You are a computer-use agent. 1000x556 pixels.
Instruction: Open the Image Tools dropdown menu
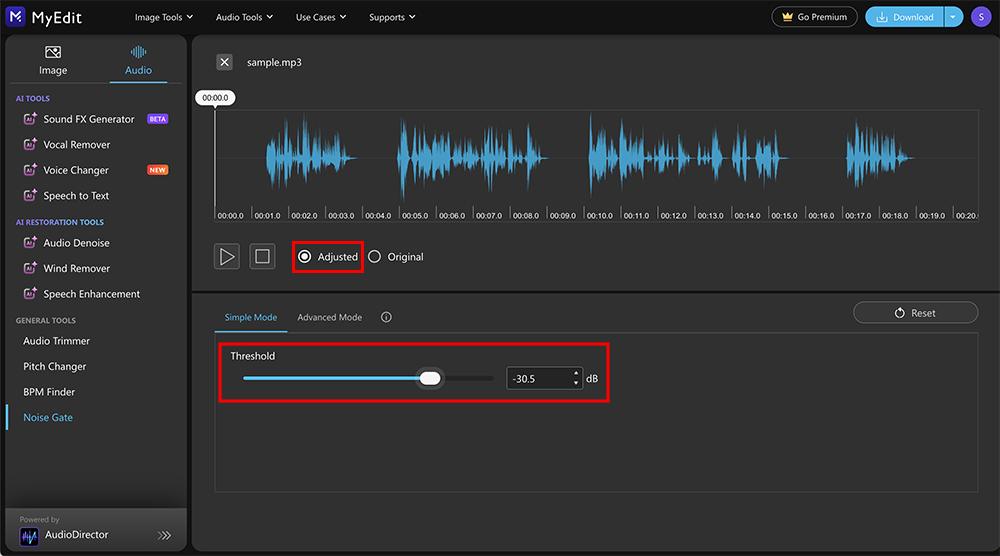(164, 17)
